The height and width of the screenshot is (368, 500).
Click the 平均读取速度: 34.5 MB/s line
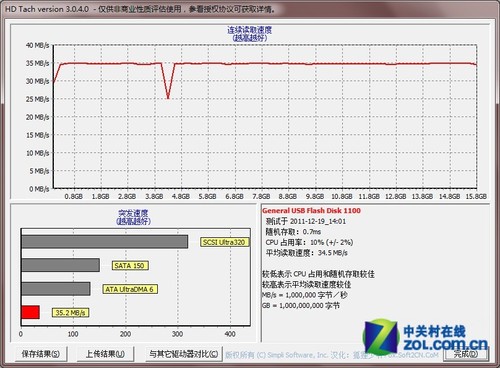[x=307, y=253]
